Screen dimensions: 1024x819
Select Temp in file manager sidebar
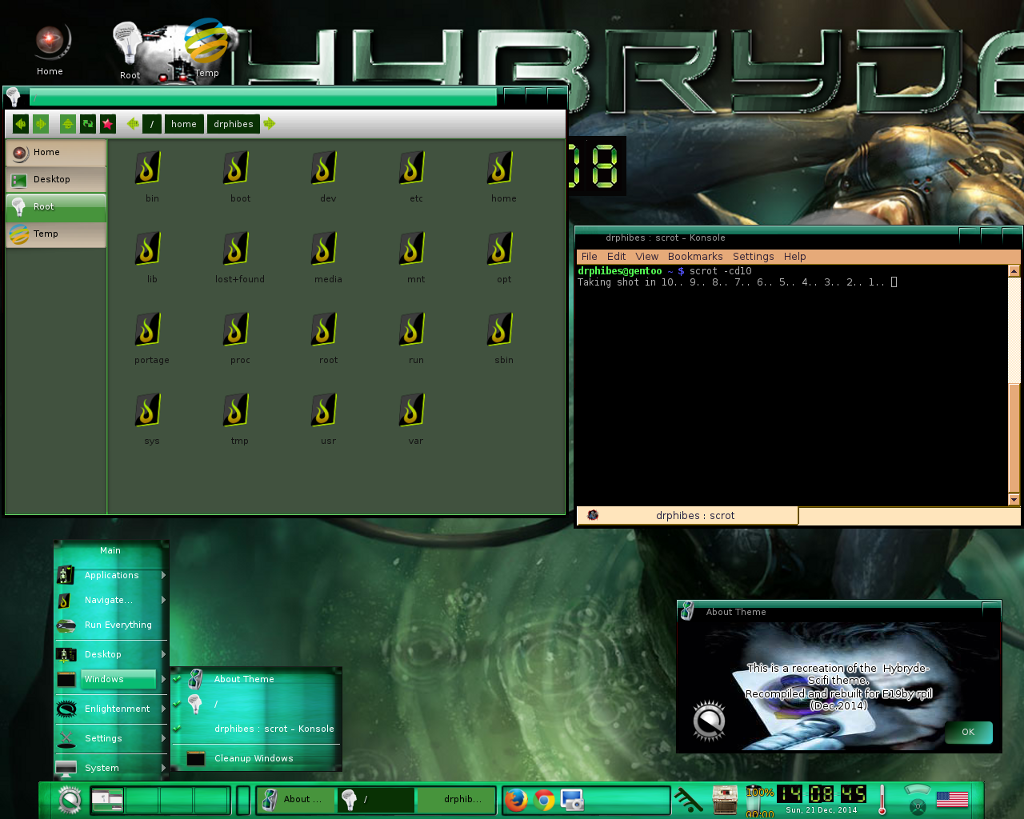click(x=56, y=234)
